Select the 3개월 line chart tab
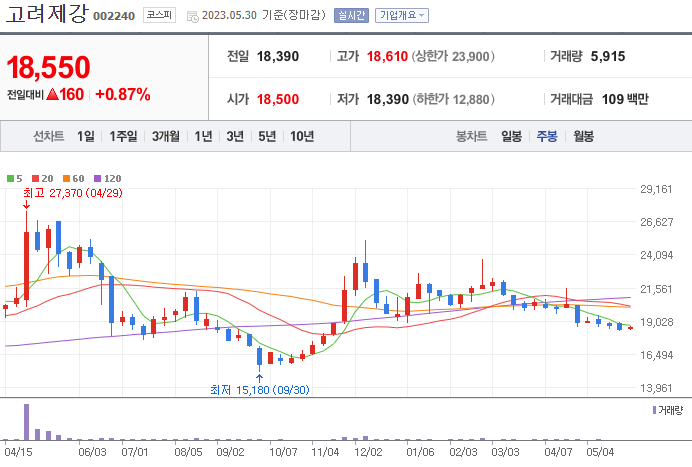 166,136
